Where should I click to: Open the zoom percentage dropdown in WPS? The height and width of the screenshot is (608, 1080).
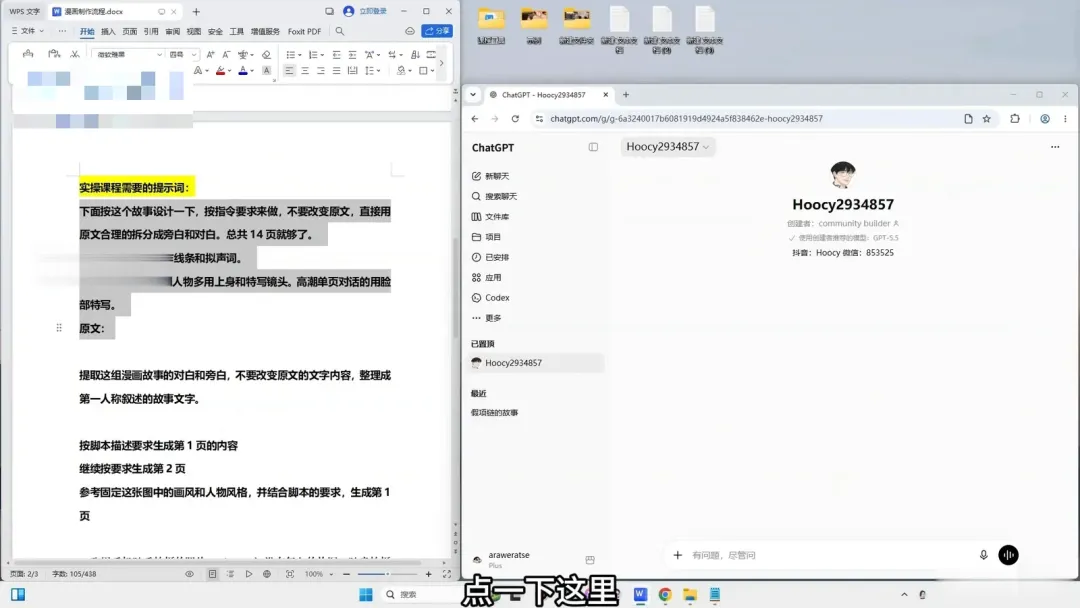331,574
